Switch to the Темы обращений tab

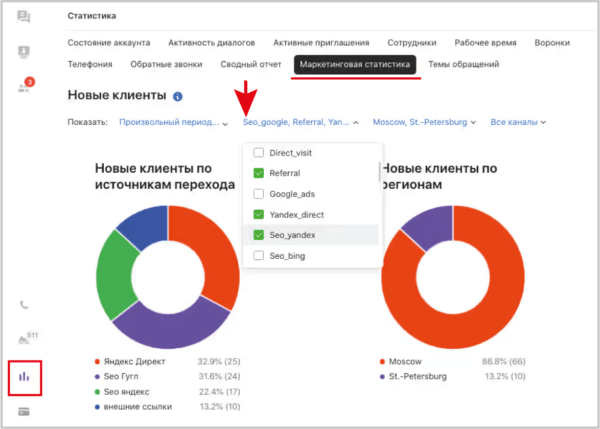click(x=463, y=64)
